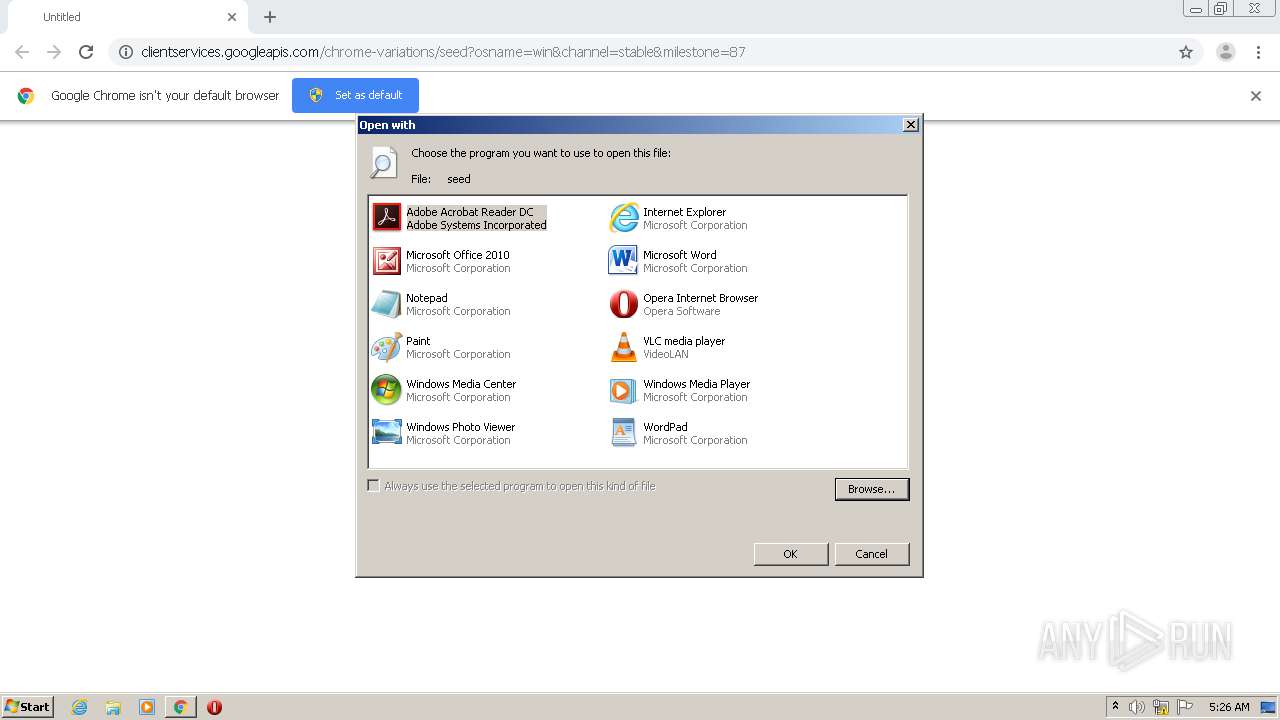Viewport: 1280px width, 720px height.
Task: Click the Chrome forward arrow
Action: [54, 52]
